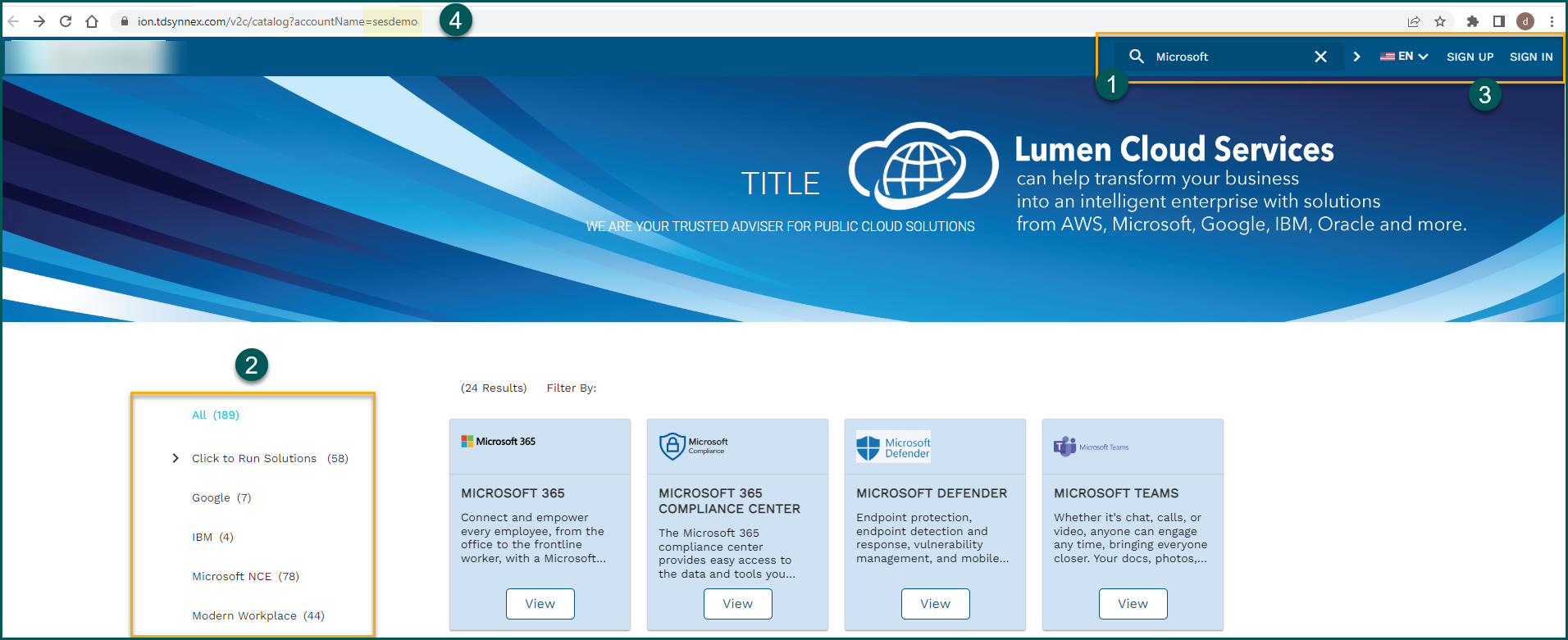Click the Microsoft Defender shield logo
This screenshot has width=1568, height=640.
point(893,447)
